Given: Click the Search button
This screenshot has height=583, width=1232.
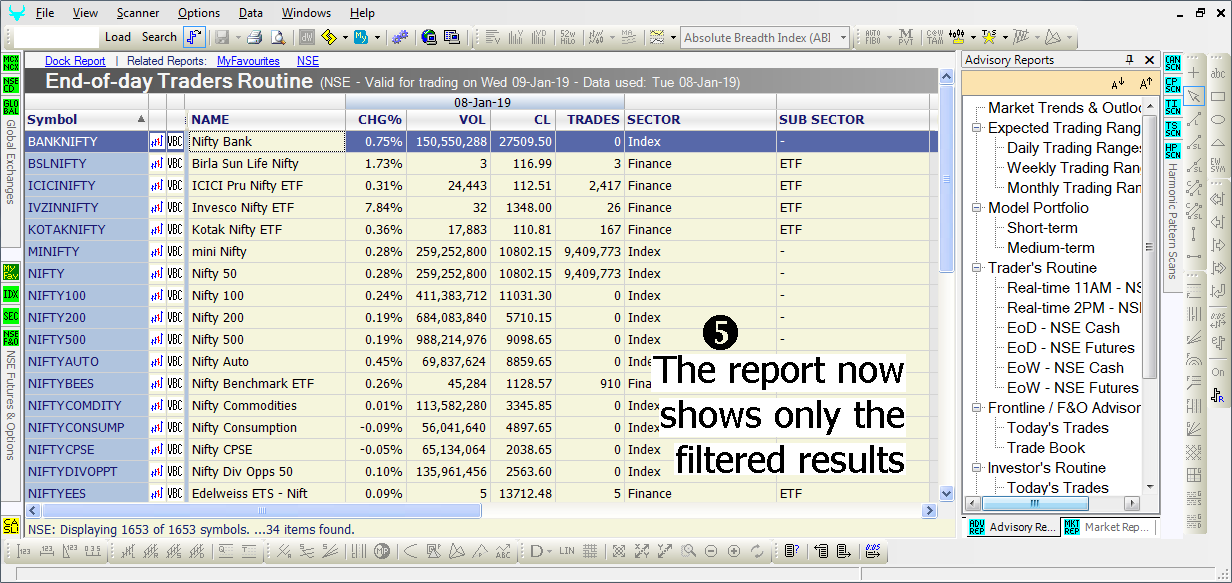Looking at the screenshot, I should coord(159,37).
